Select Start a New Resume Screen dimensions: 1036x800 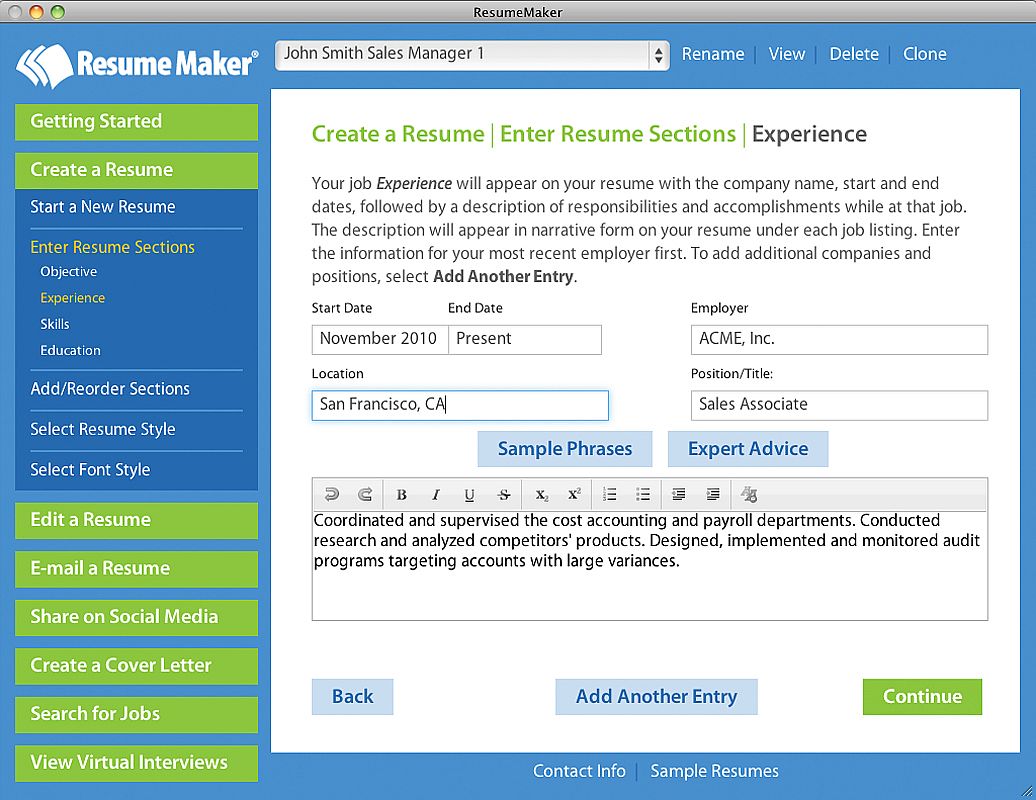(x=102, y=207)
